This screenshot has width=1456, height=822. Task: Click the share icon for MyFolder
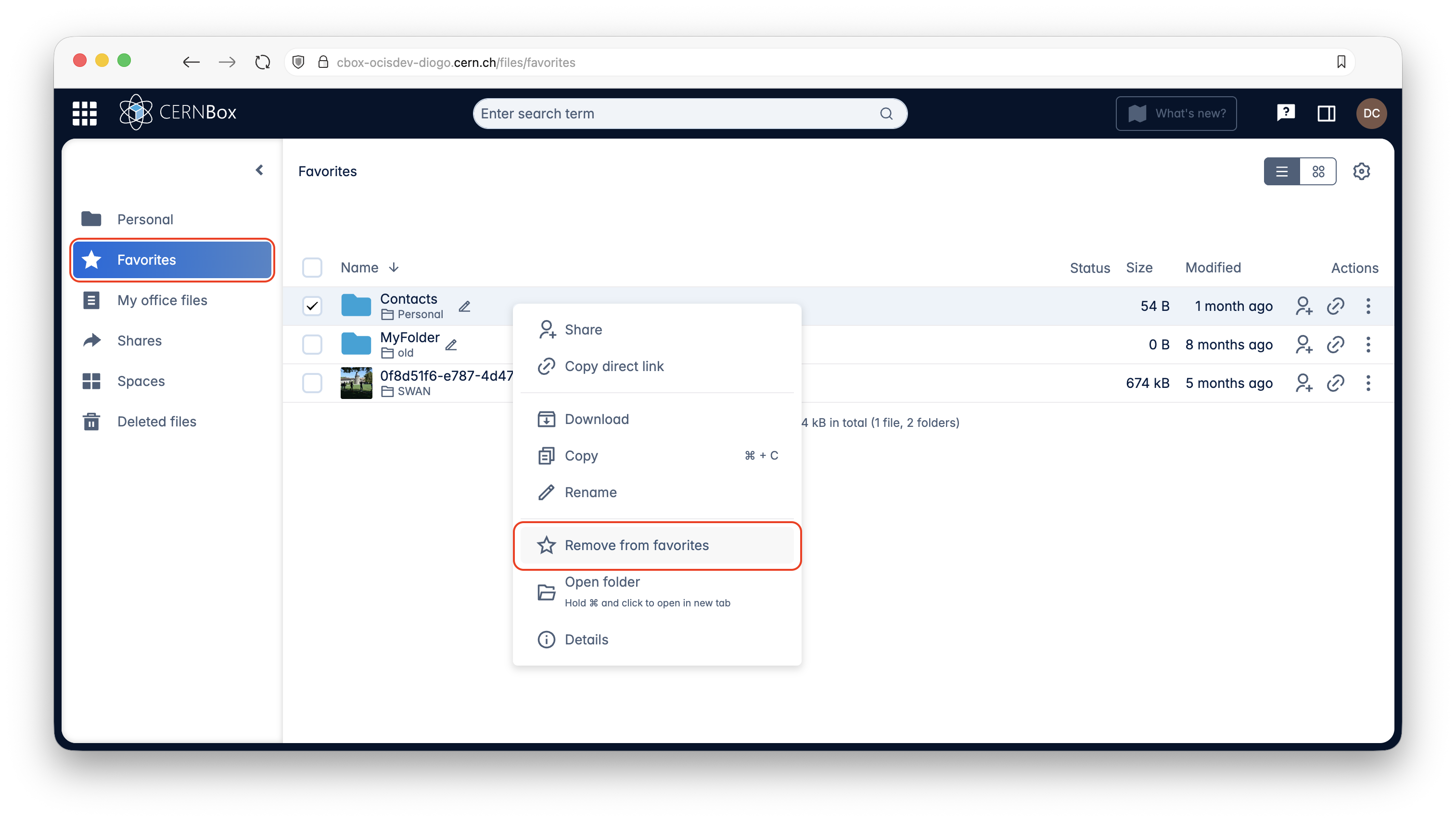(x=1303, y=344)
